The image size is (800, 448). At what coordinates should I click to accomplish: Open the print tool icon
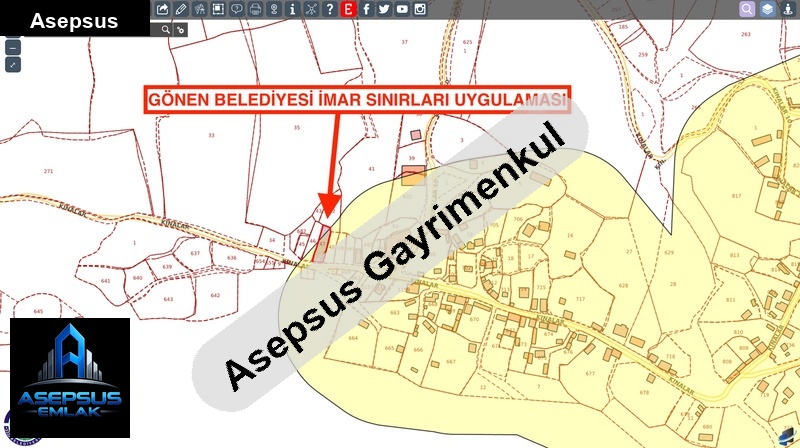coord(255,9)
